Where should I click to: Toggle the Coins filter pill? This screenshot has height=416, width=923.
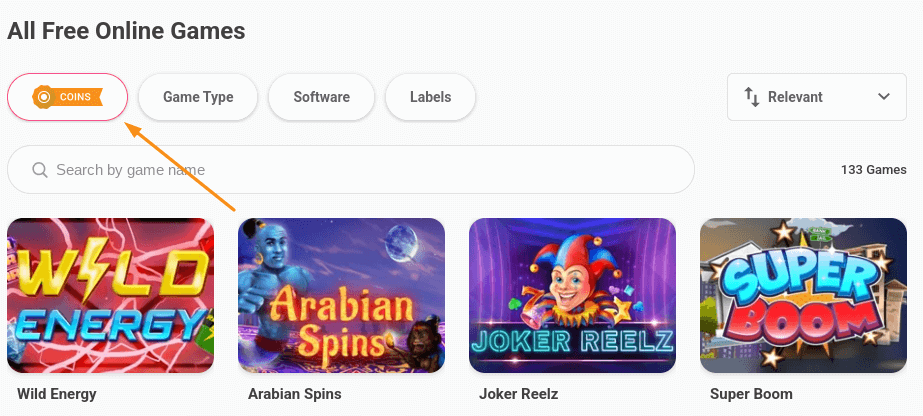pos(67,97)
